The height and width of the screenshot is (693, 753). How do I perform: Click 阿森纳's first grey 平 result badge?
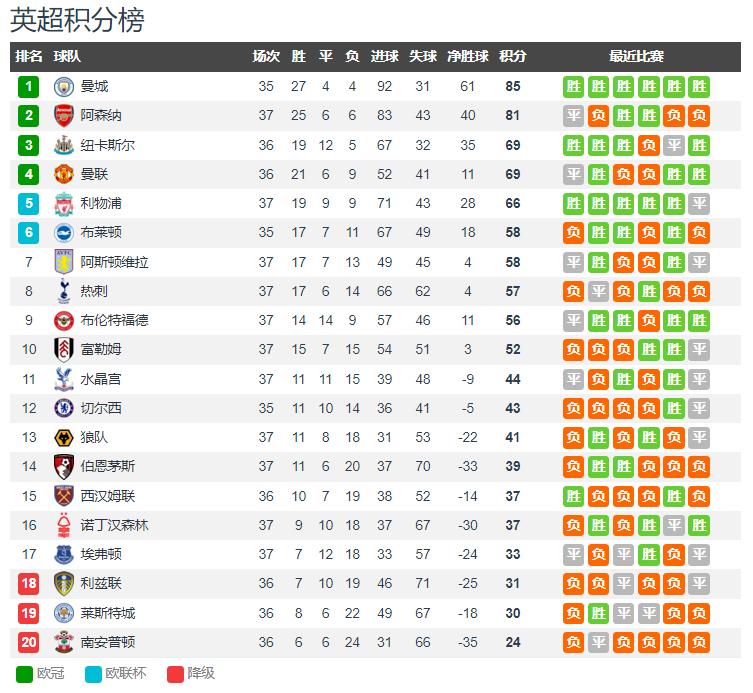[573, 116]
